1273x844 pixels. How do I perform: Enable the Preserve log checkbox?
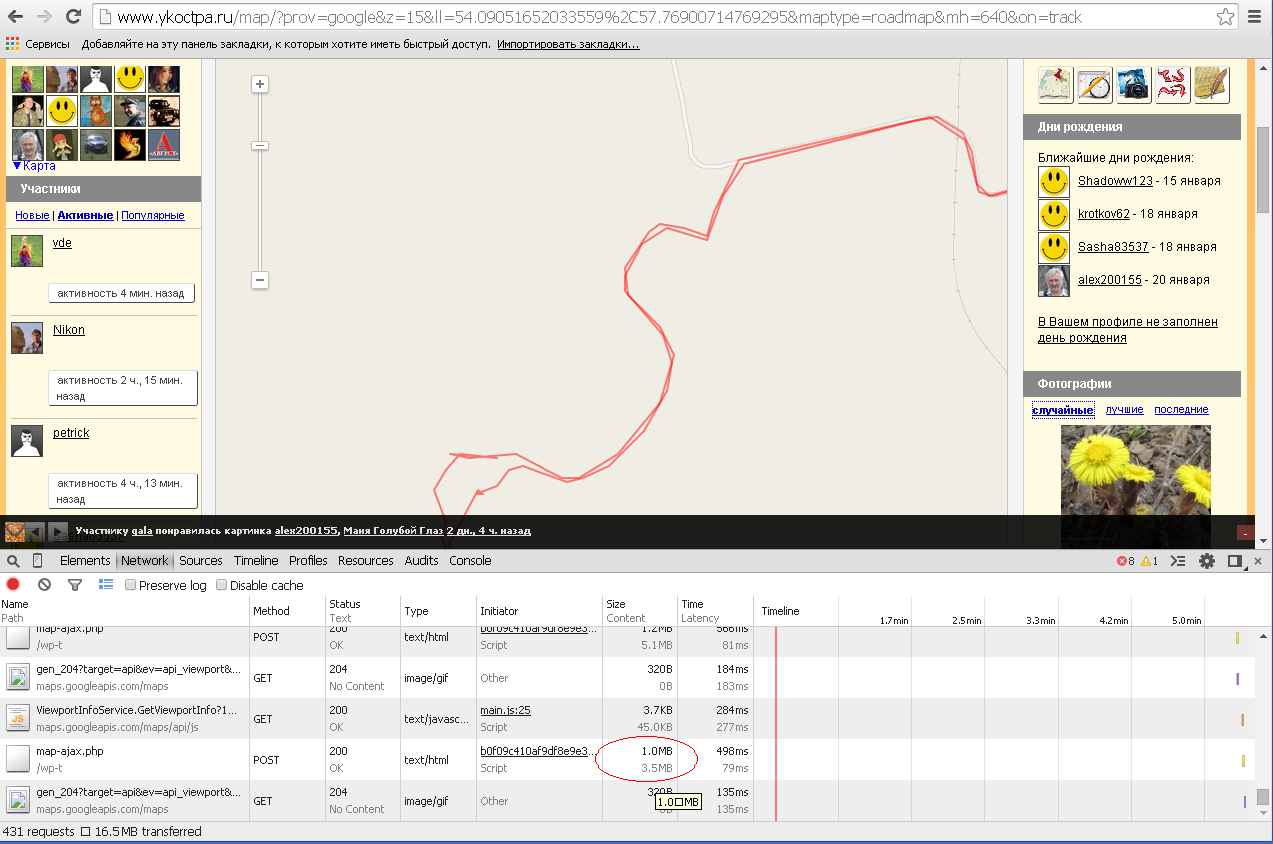(x=131, y=586)
